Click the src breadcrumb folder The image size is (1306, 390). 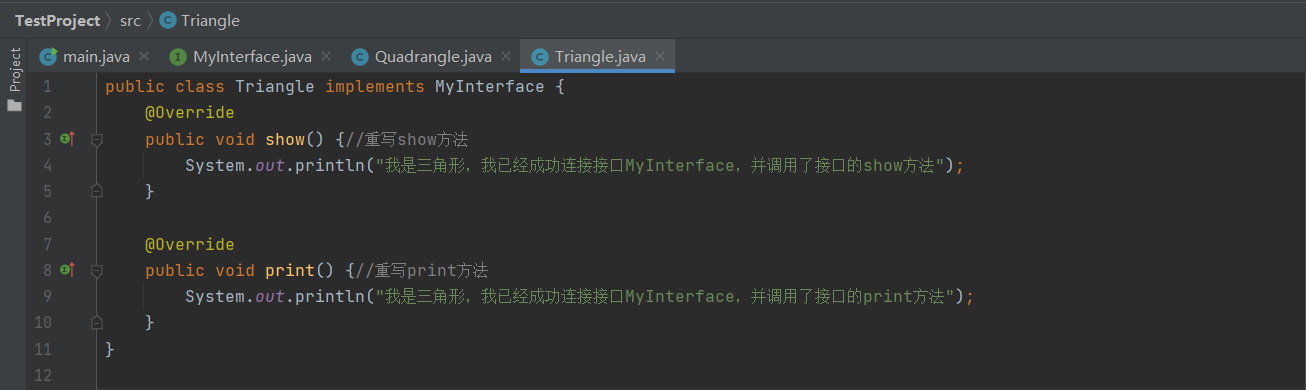pyautogui.click(x=130, y=20)
